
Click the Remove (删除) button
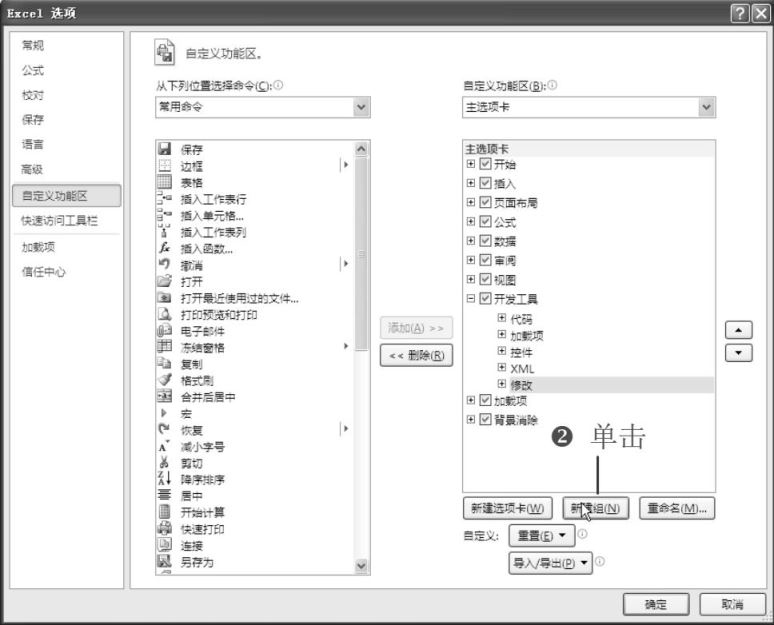coord(416,355)
